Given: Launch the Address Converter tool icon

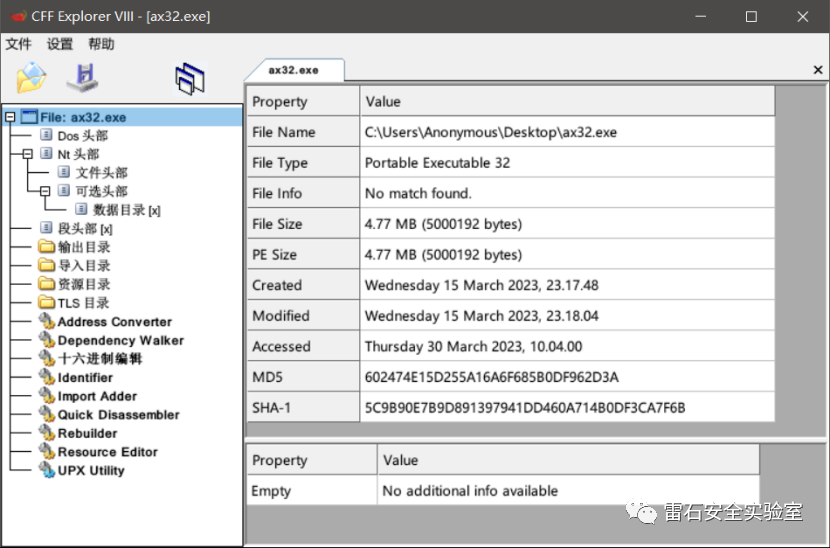Looking at the screenshot, I should click(47, 321).
